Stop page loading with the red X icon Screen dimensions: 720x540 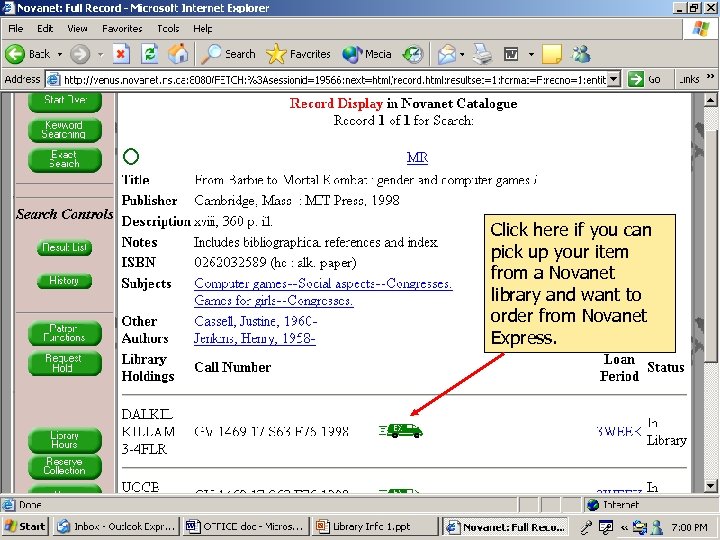click(121, 54)
